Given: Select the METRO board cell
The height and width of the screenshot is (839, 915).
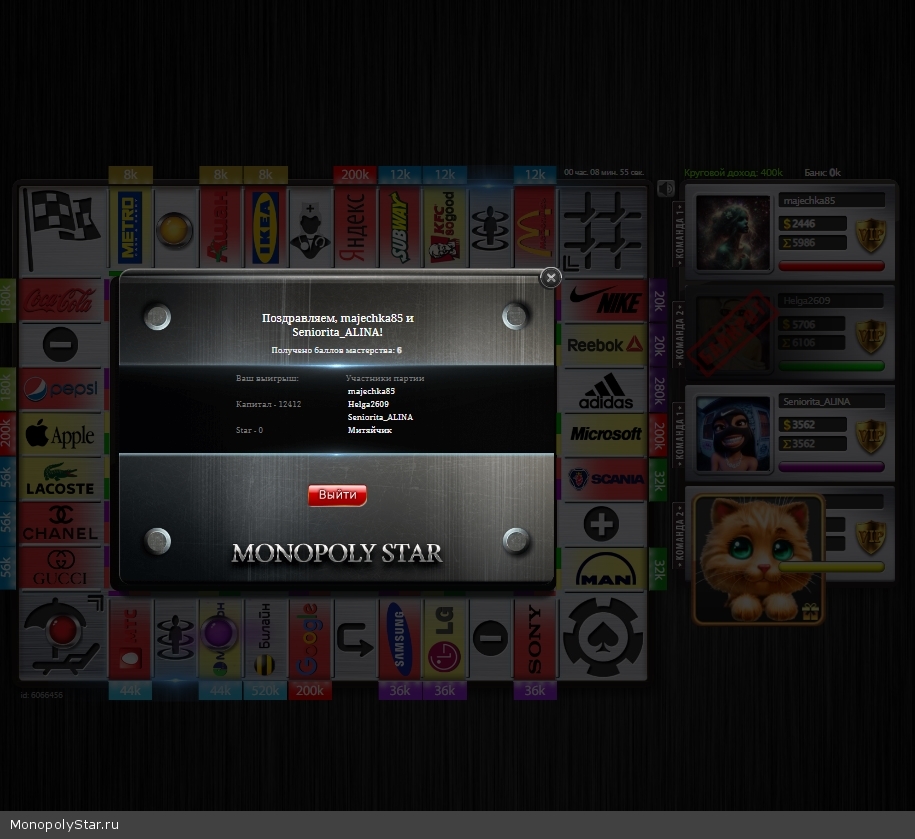Looking at the screenshot, I should (x=130, y=228).
